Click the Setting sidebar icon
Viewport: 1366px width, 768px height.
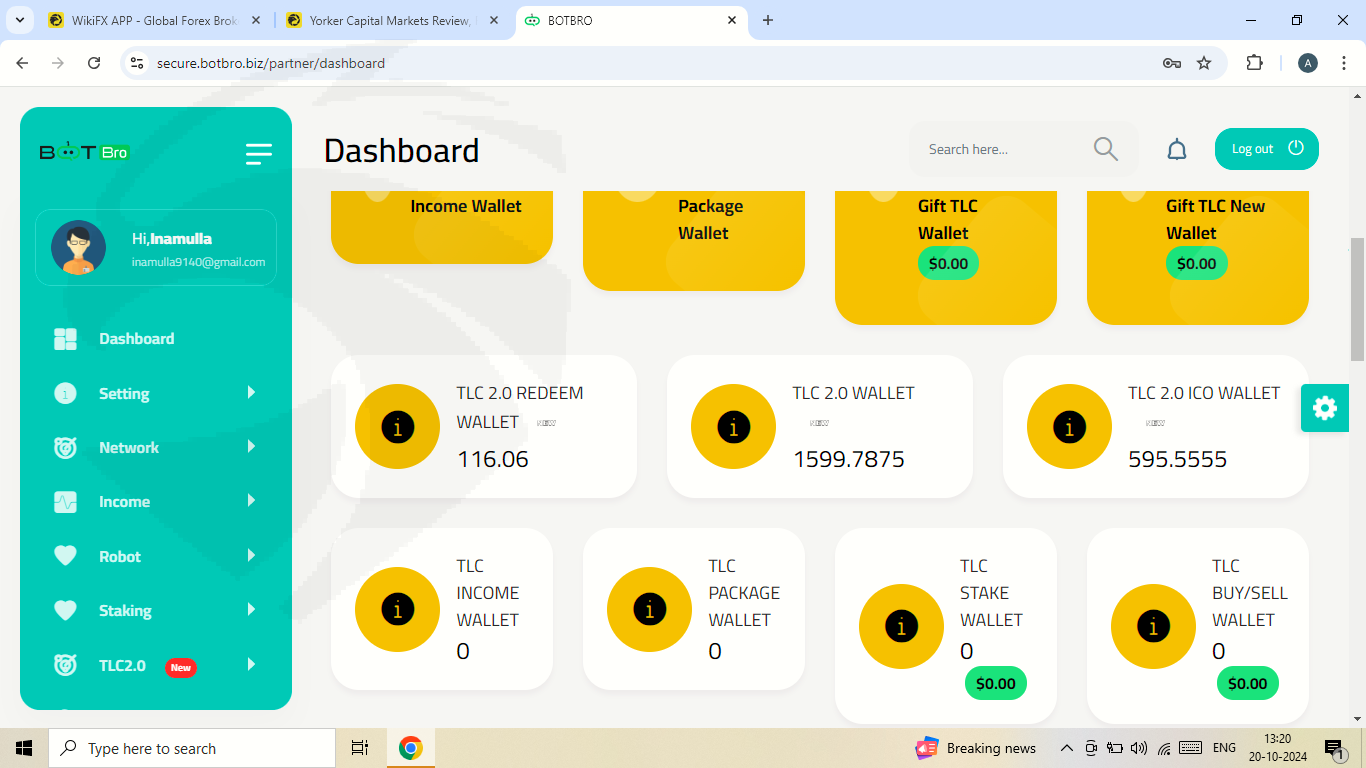pyautogui.click(x=65, y=394)
